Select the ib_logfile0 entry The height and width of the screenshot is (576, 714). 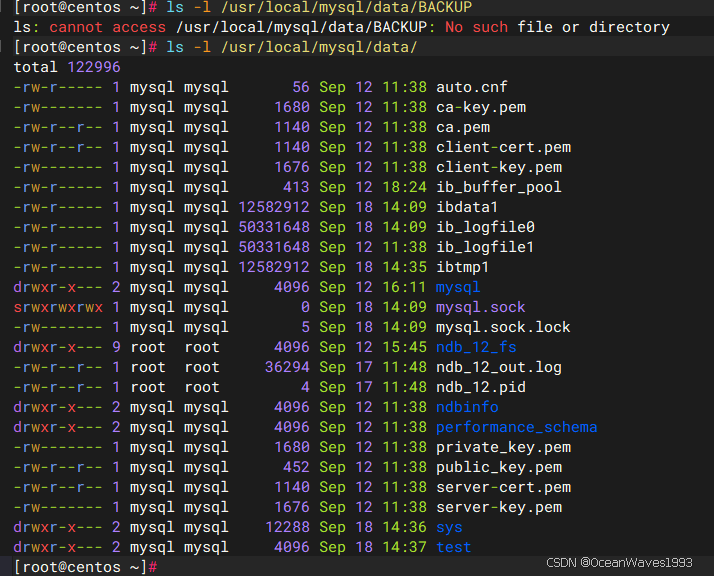pyautogui.click(x=485, y=227)
